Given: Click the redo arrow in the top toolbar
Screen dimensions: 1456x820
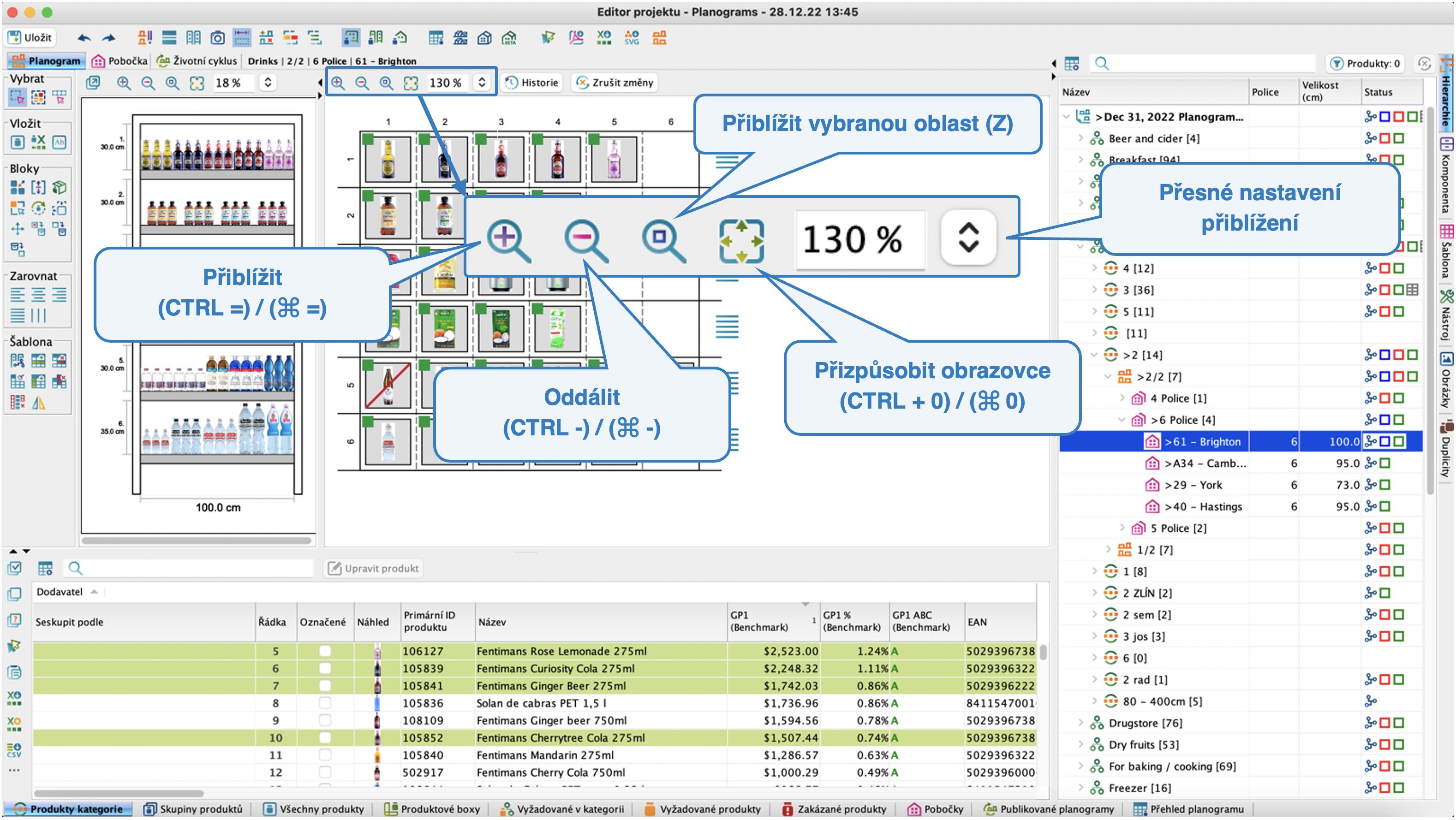Looking at the screenshot, I should [108, 38].
